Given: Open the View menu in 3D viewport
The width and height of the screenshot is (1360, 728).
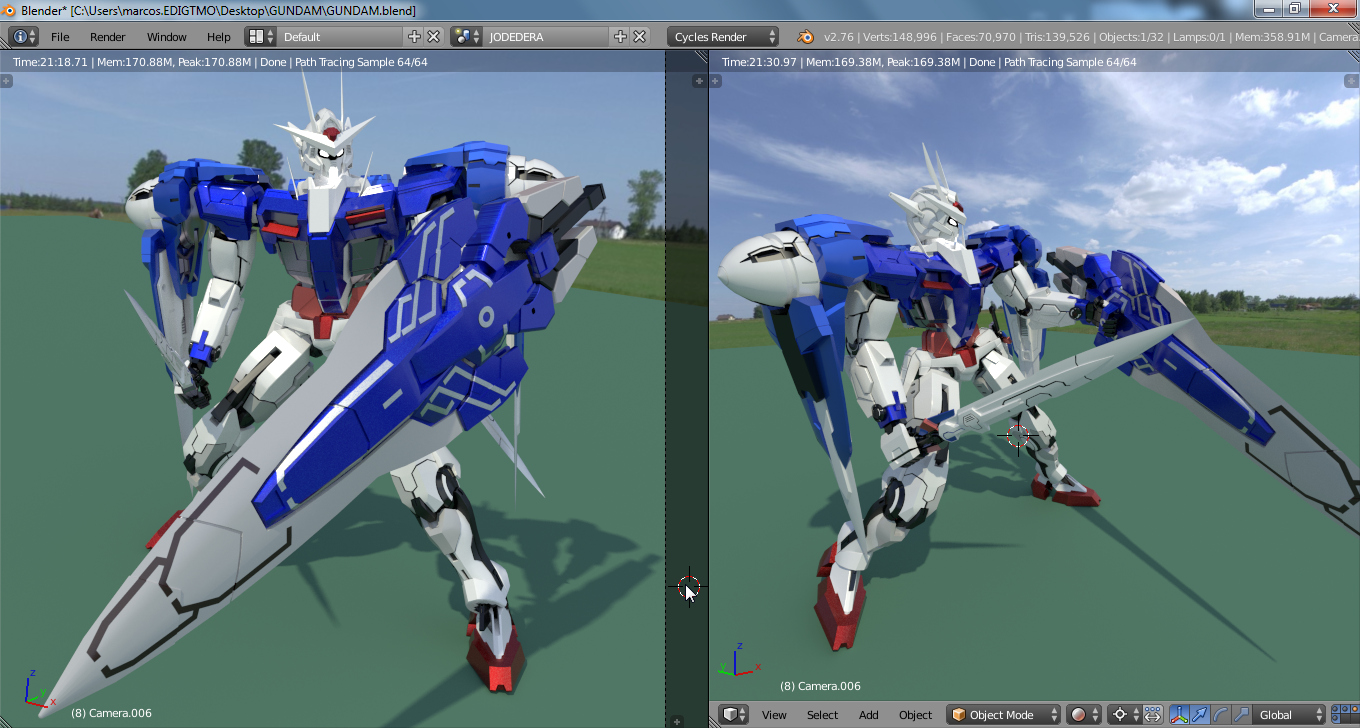Looking at the screenshot, I should [774, 715].
